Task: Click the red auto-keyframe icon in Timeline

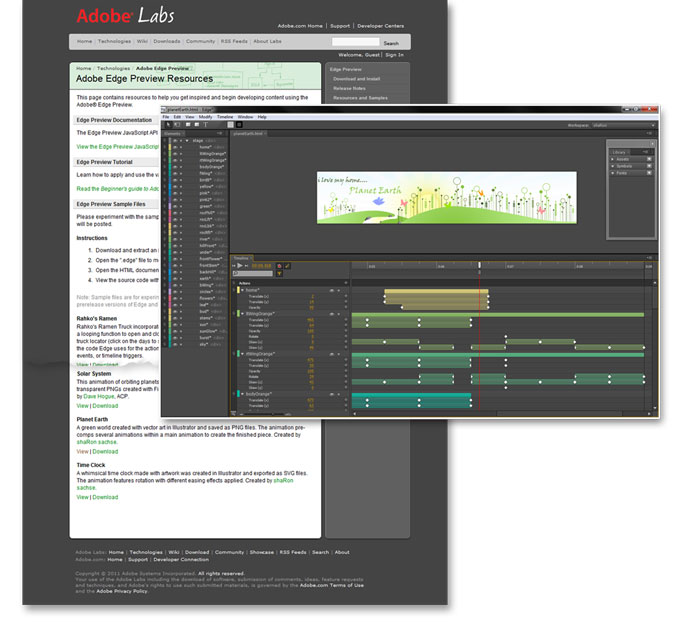Action: (x=279, y=265)
